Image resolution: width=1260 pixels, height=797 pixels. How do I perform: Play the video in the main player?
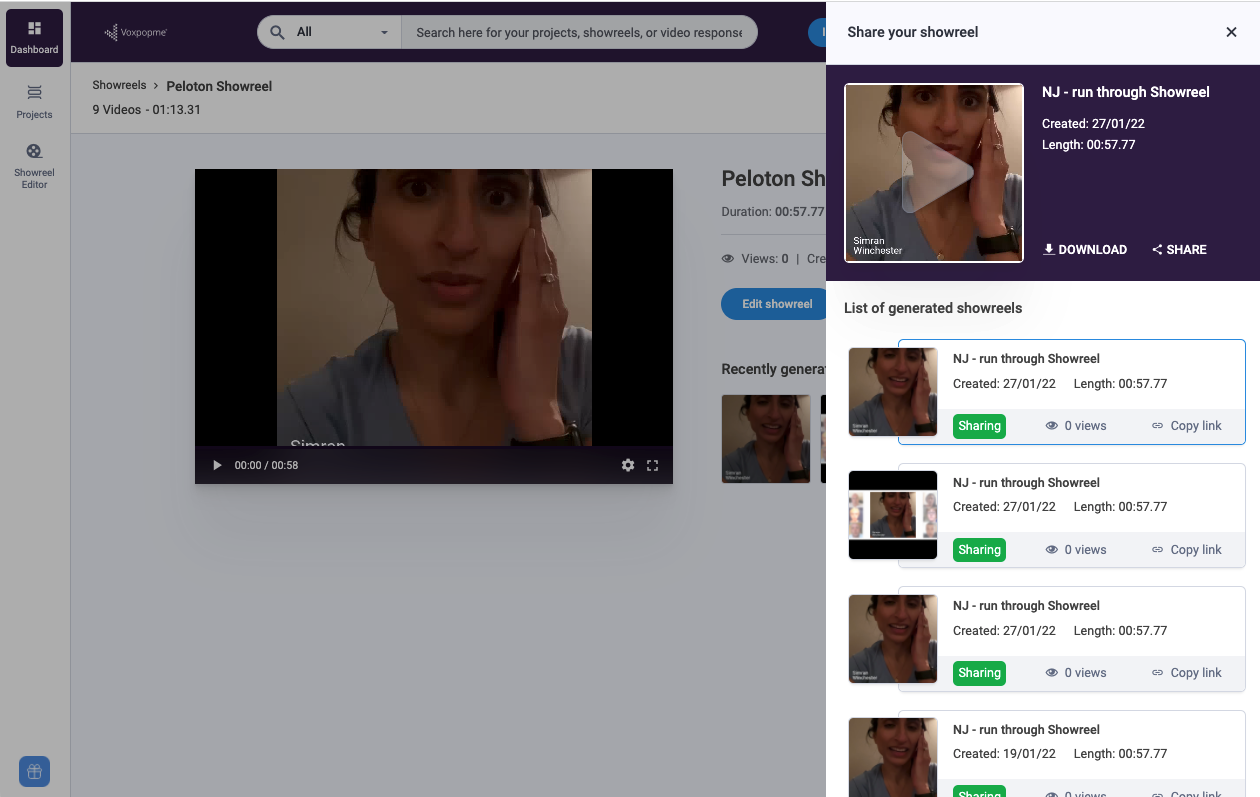pyautogui.click(x=217, y=465)
